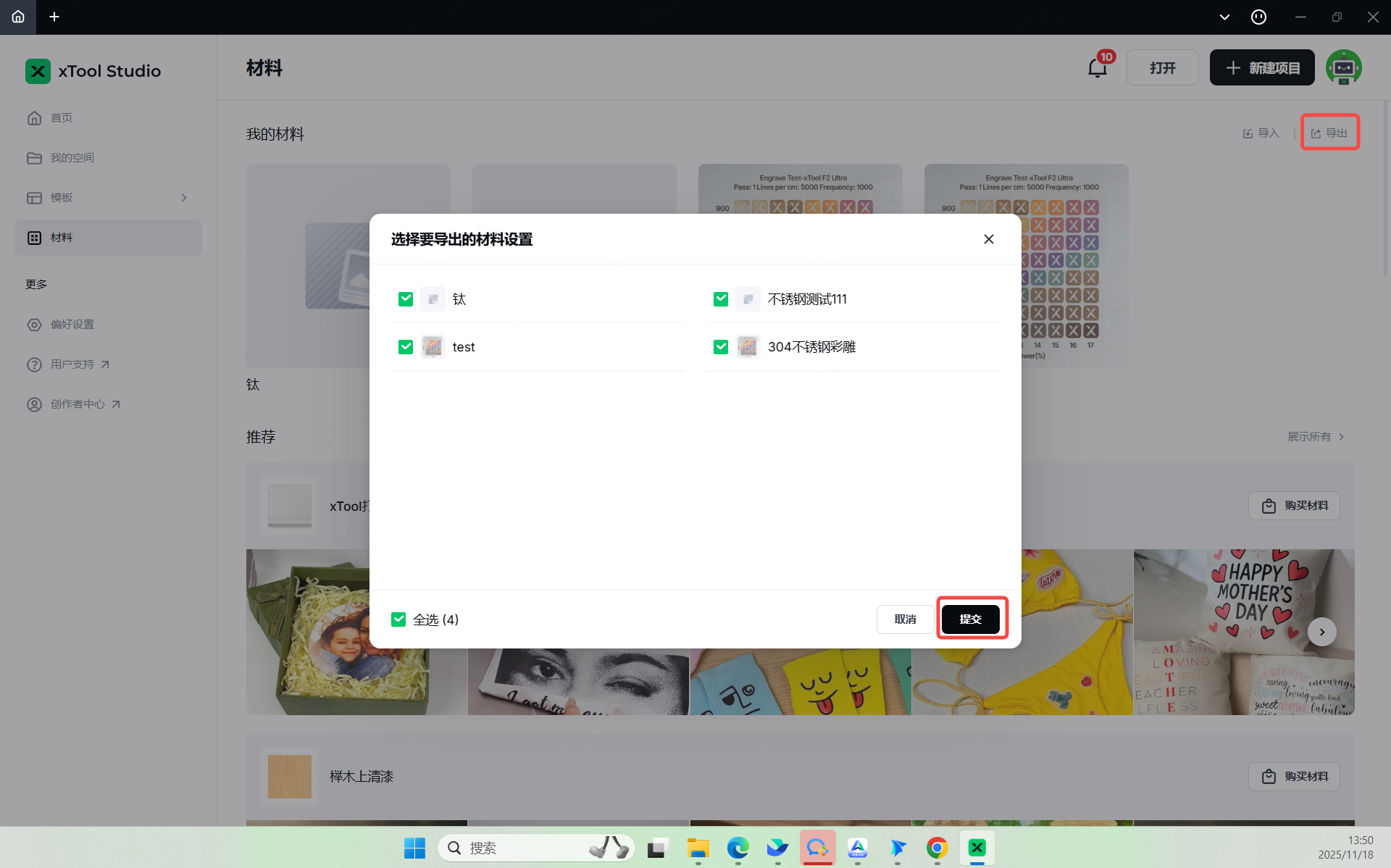Toggle the 全选 (4) checkbox
Viewport: 1391px width, 868px height.
pos(398,619)
